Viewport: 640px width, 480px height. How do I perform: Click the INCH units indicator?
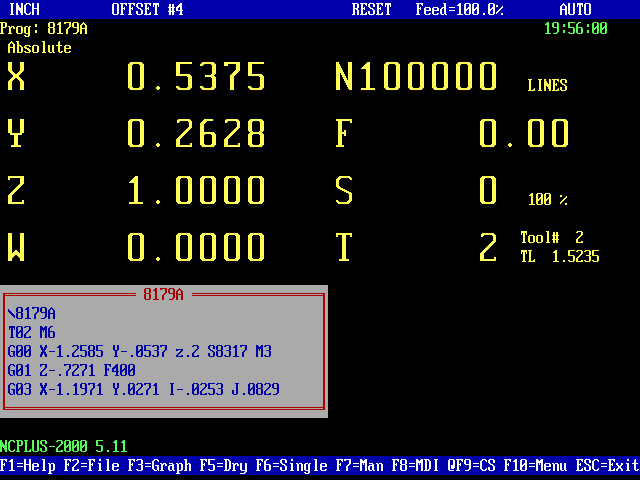(x=24, y=9)
